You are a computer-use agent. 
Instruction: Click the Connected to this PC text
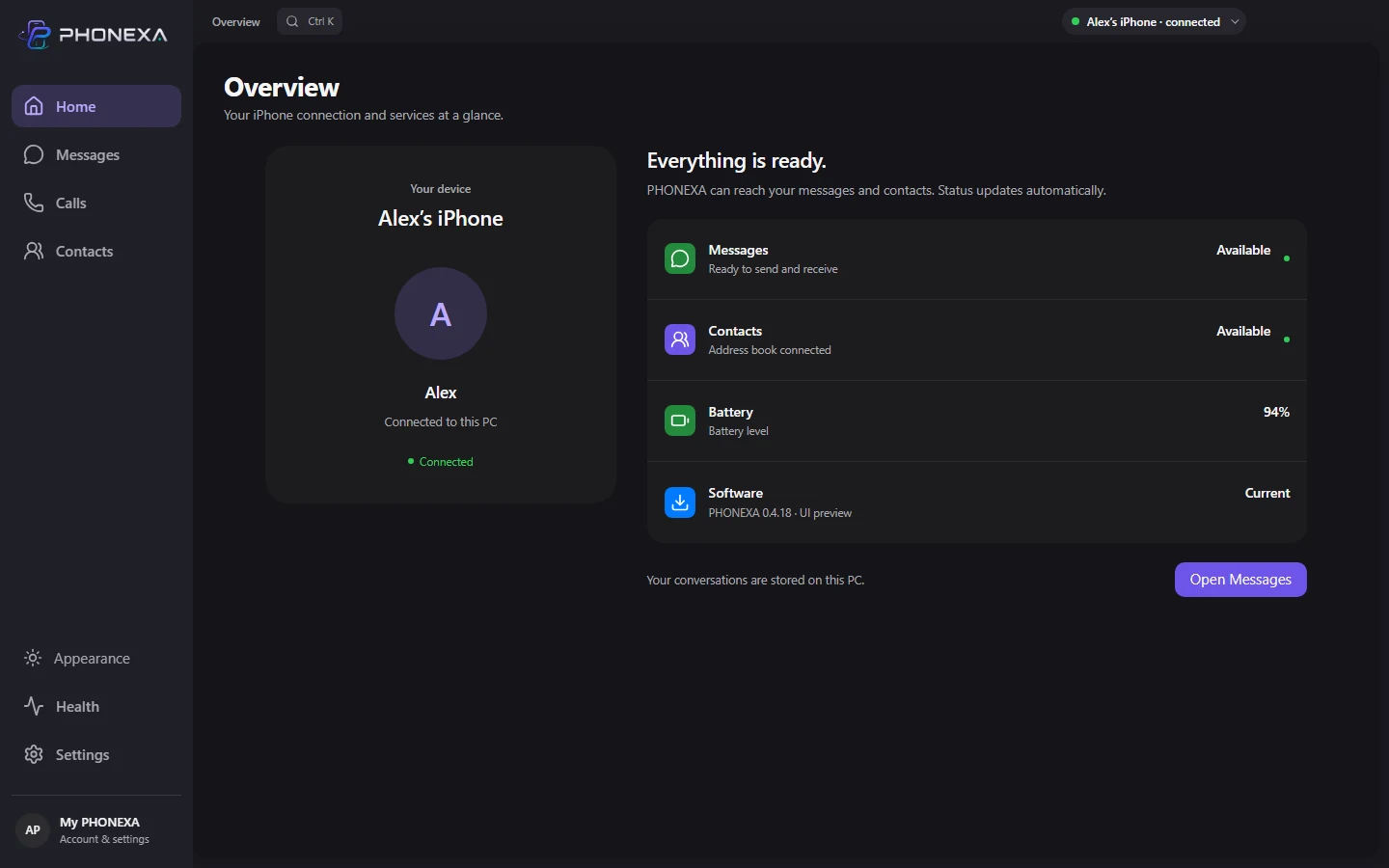pyautogui.click(x=441, y=422)
